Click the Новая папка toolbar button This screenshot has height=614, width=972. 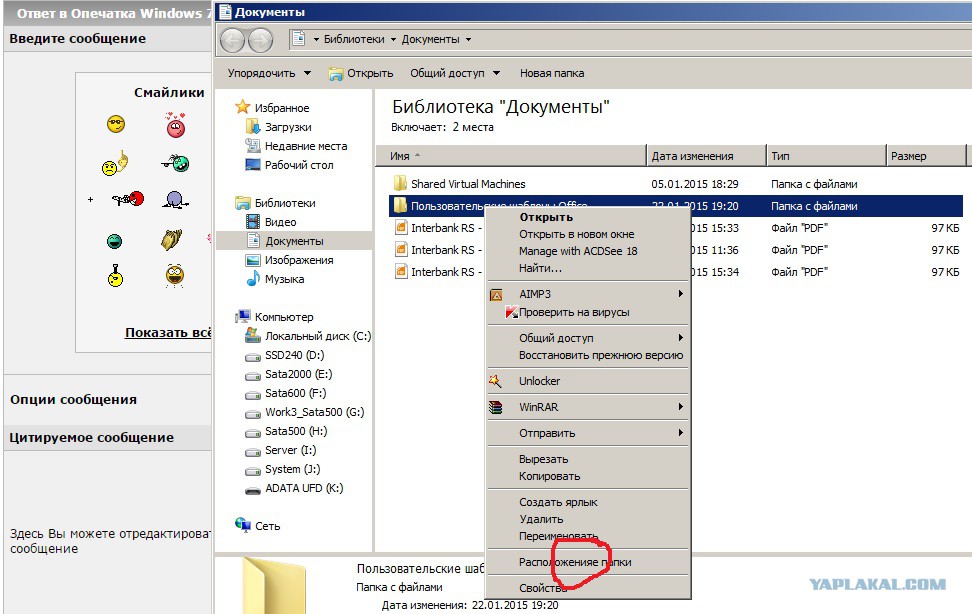(552, 73)
